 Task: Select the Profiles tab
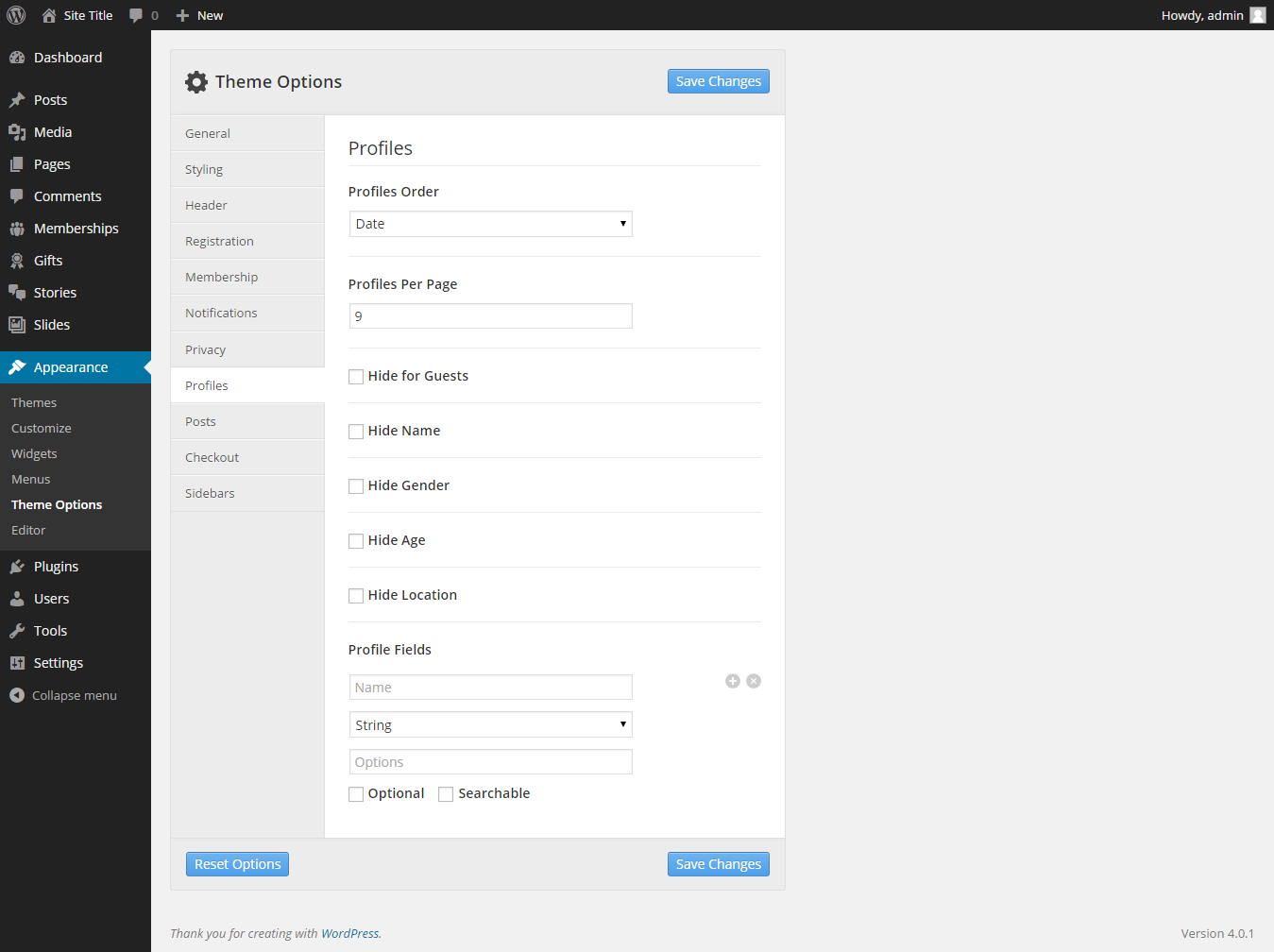click(247, 385)
